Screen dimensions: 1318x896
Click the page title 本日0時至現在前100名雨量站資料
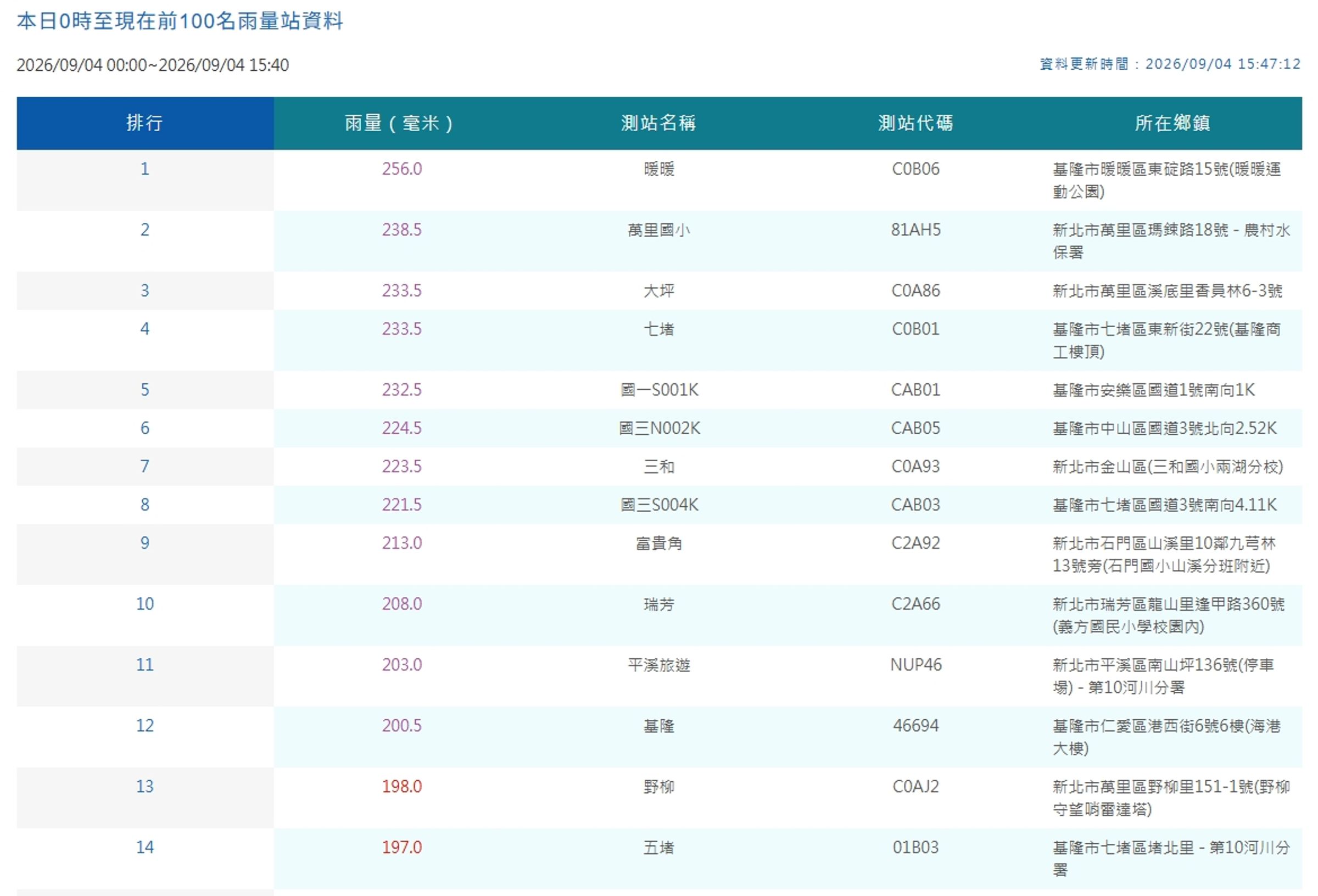pos(180,21)
